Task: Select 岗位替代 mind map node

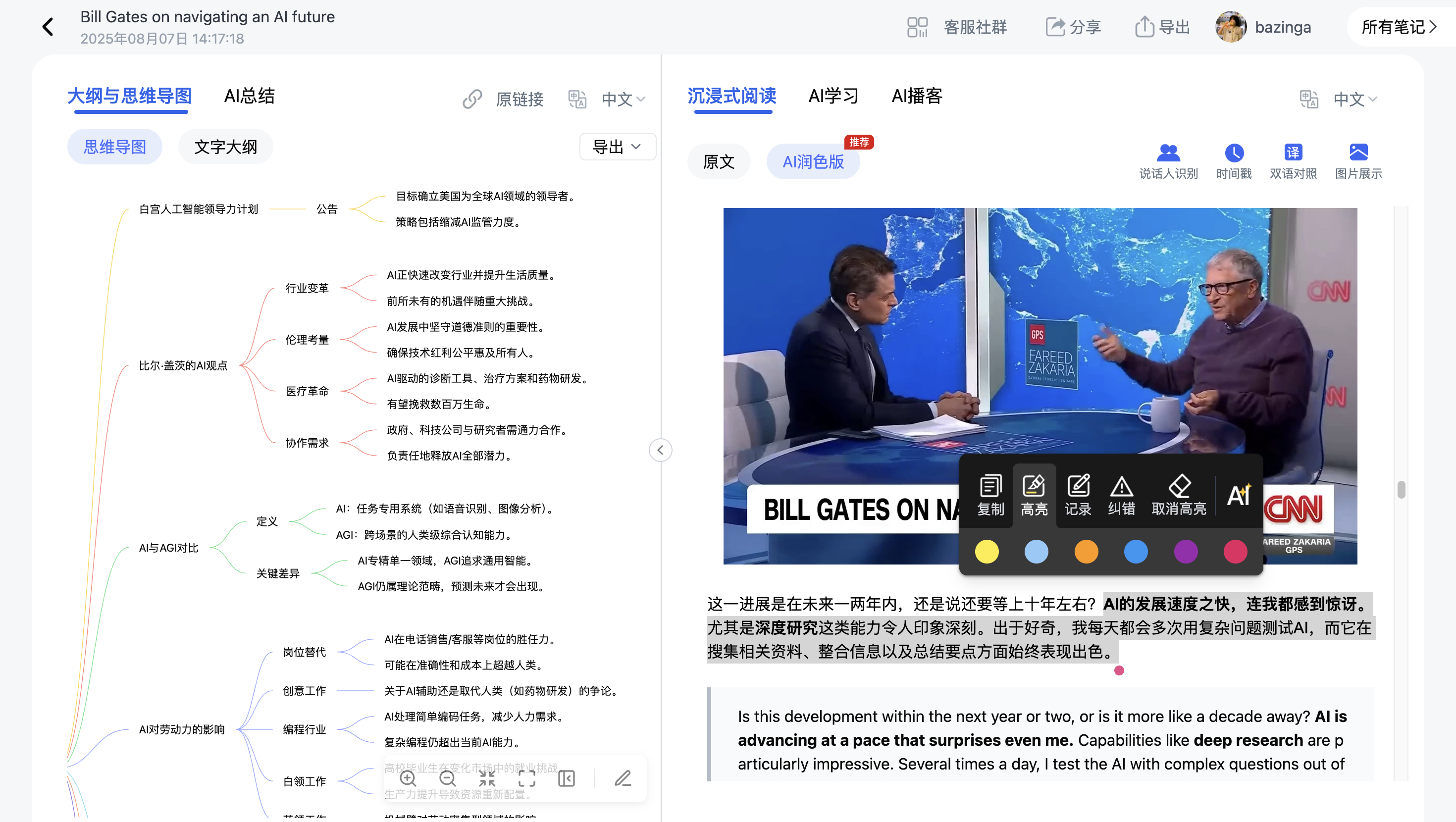Action: coord(305,652)
